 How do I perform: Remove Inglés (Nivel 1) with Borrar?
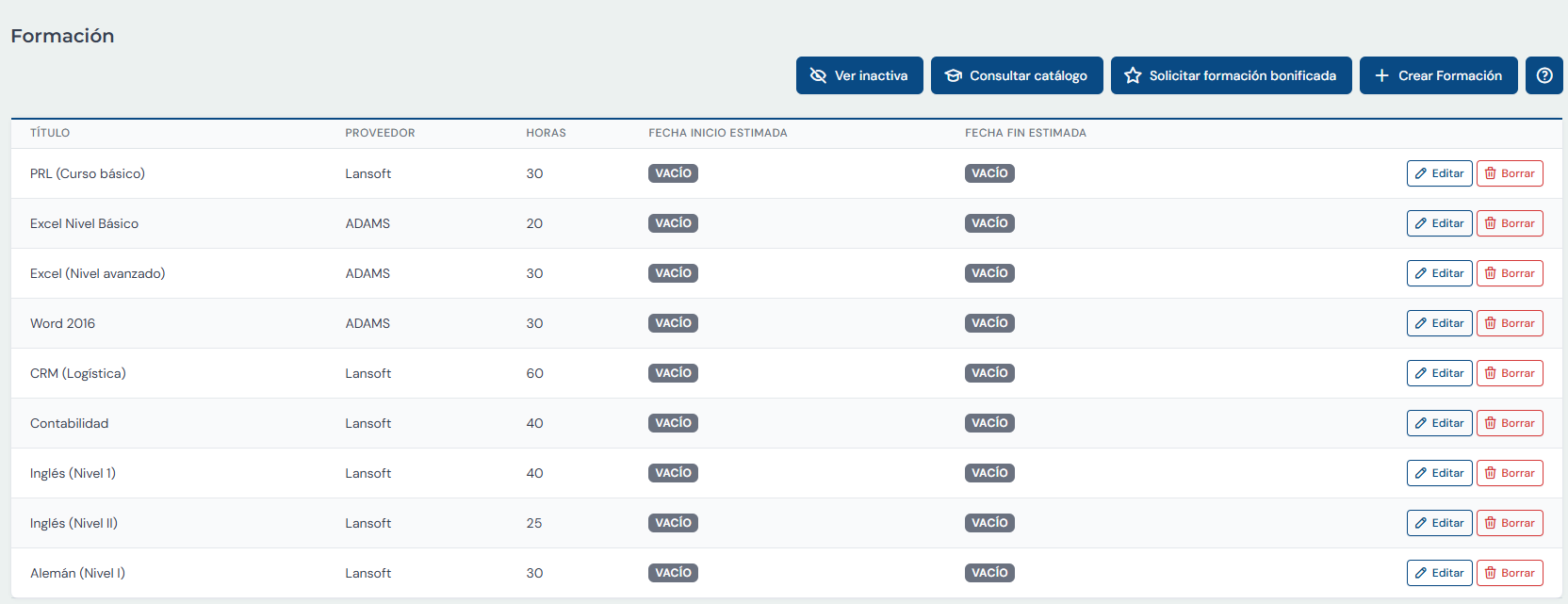tap(1509, 473)
